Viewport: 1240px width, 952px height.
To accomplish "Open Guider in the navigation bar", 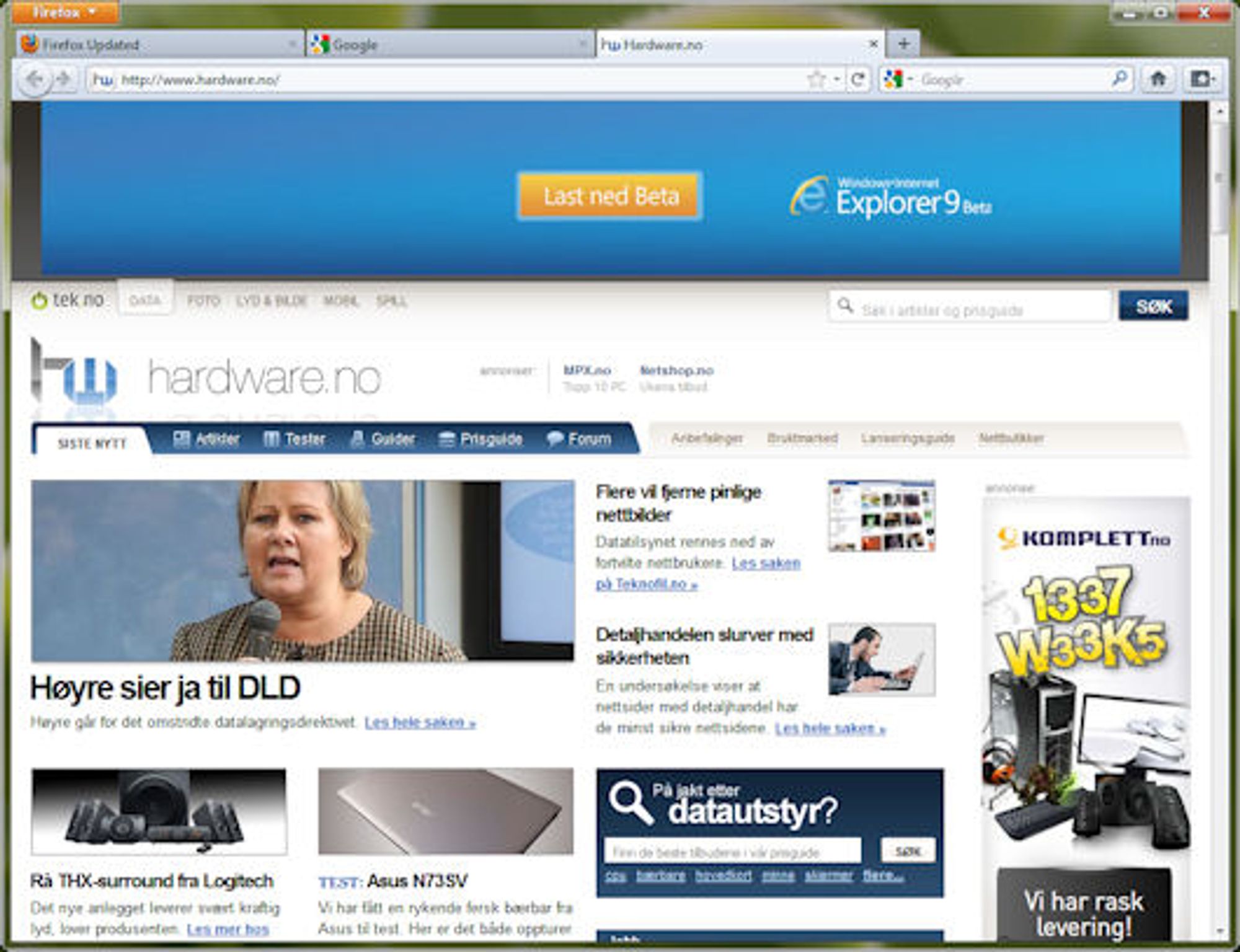I will pos(383,439).
